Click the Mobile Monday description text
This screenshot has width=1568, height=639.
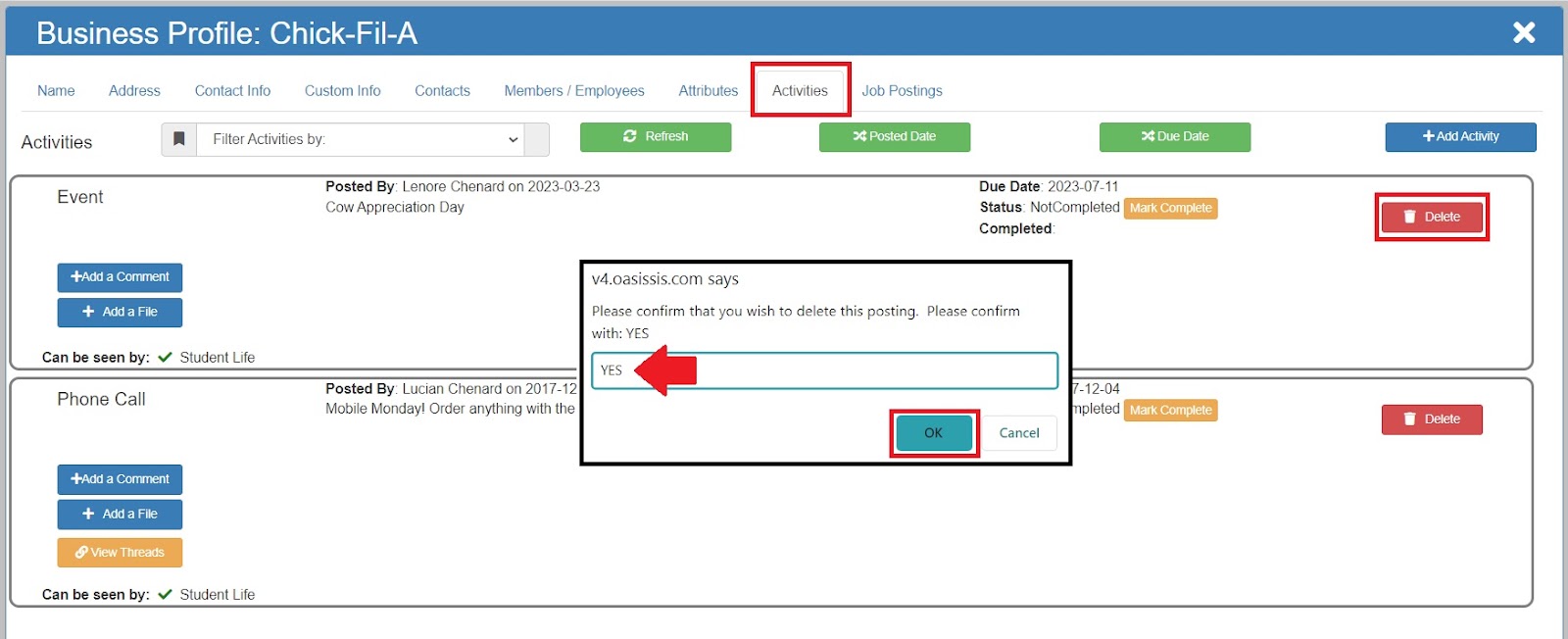point(451,409)
